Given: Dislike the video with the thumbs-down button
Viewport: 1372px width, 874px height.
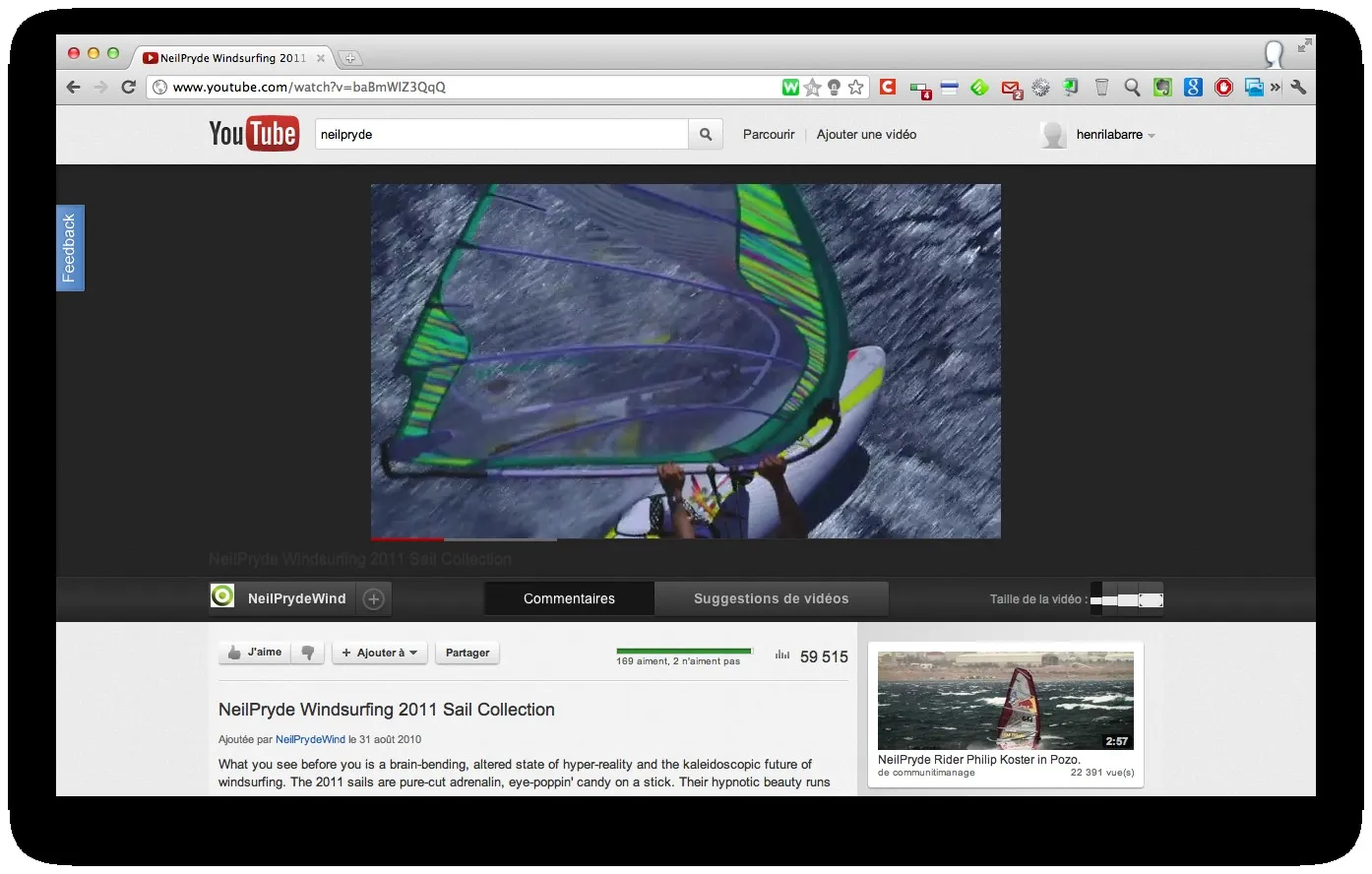Looking at the screenshot, I should point(308,653).
